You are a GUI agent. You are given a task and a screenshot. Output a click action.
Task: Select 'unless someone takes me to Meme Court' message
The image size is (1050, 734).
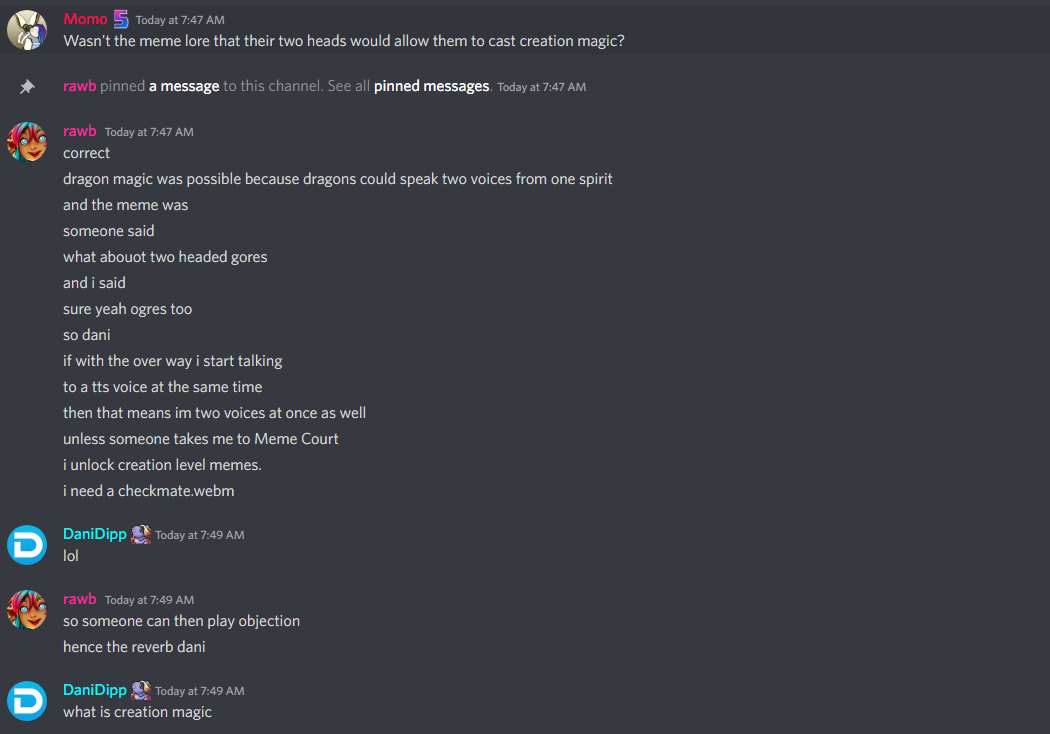(x=201, y=439)
